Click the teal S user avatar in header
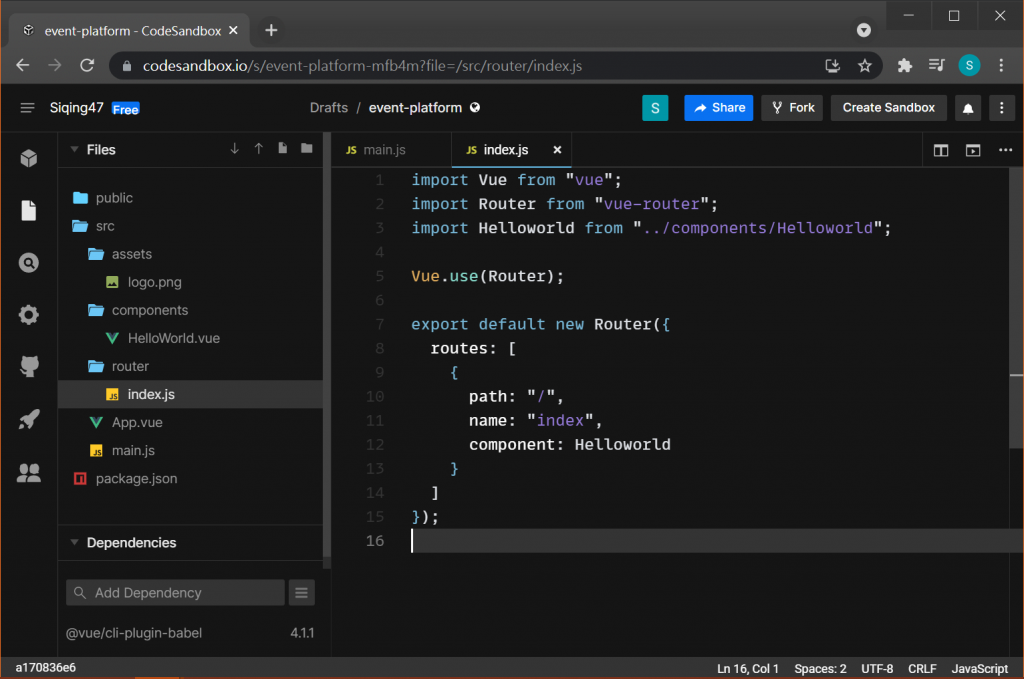 (655, 108)
